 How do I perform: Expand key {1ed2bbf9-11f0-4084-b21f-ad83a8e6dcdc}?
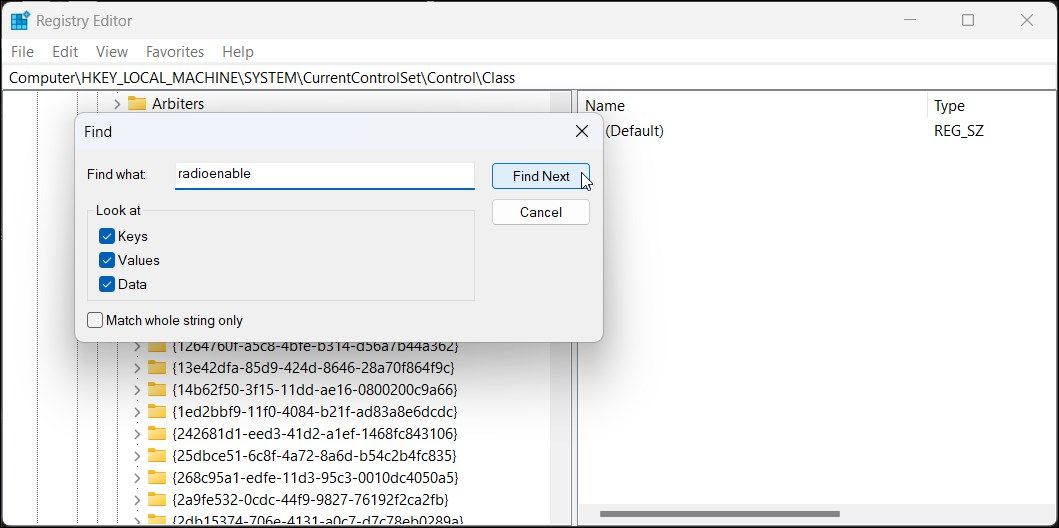pyautogui.click(x=137, y=411)
